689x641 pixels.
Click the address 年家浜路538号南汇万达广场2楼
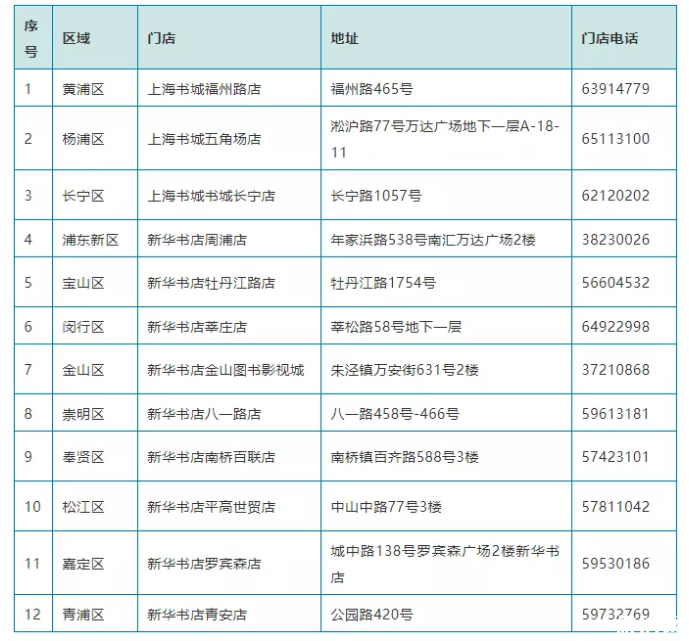(433, 239)
